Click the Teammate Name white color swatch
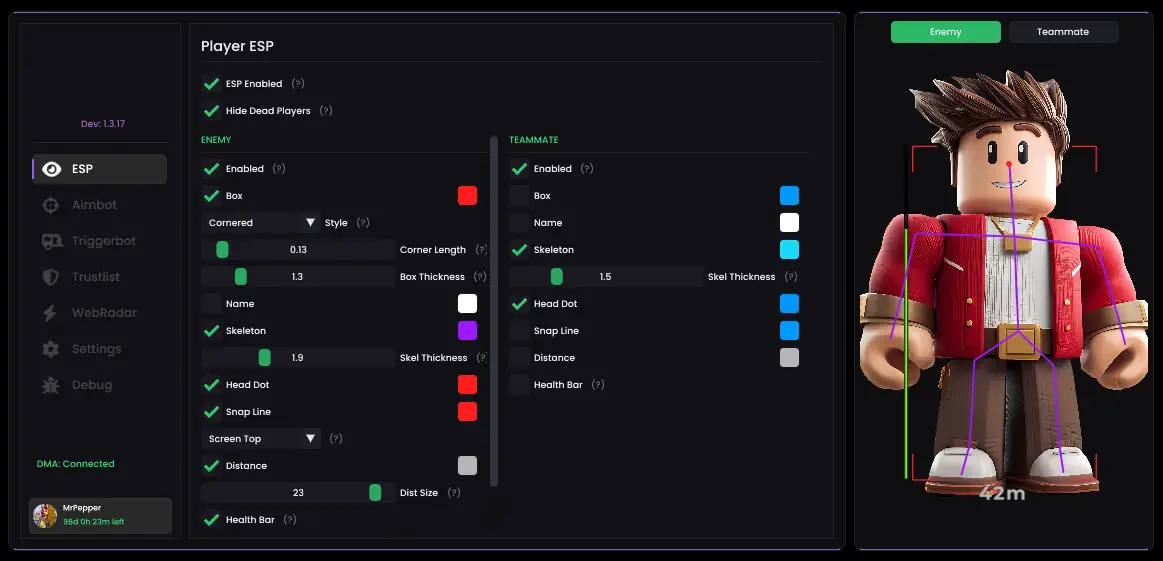Image resolution: width=1163 pixels, height=561 pixels. (789, 223)
